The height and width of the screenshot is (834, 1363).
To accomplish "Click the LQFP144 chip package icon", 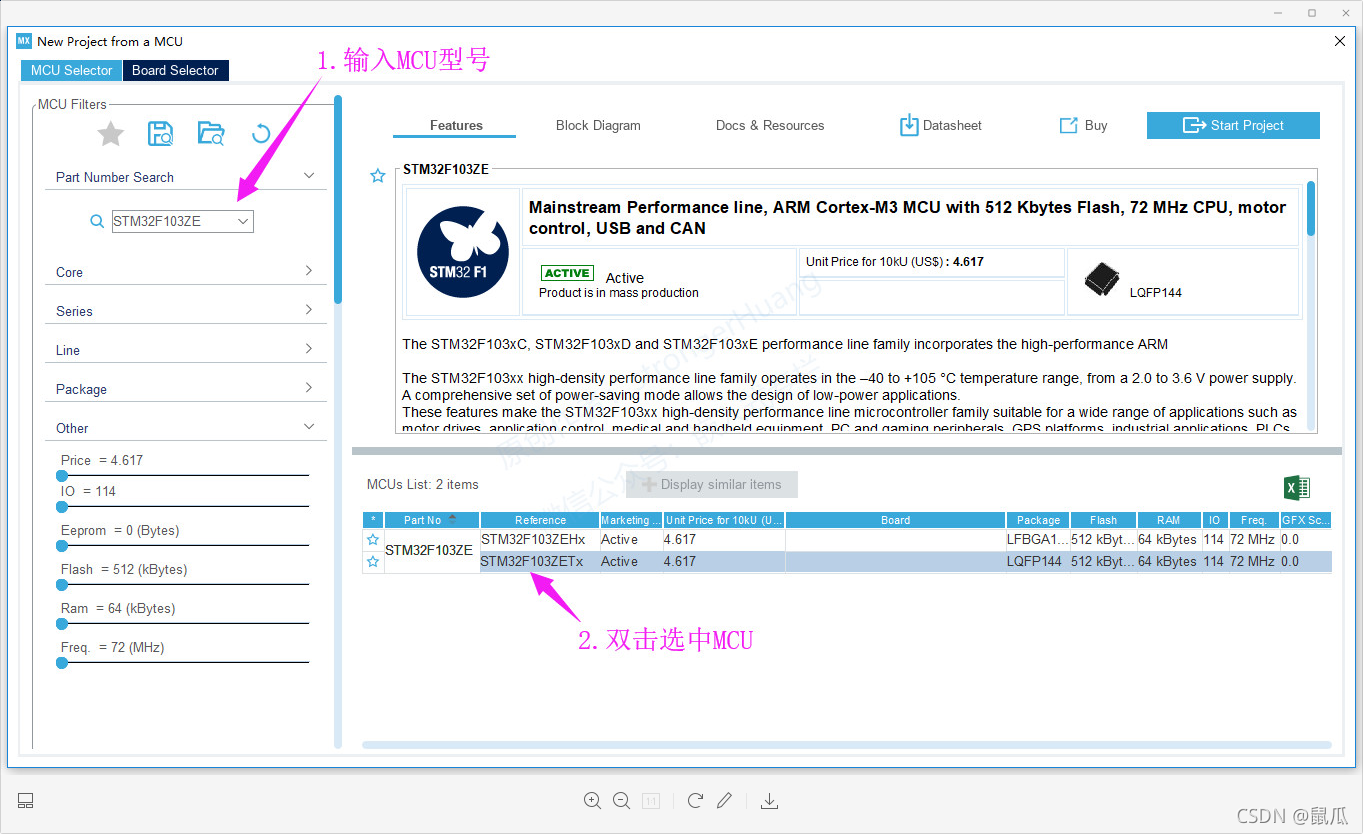I will click(x=1103, y=280).
